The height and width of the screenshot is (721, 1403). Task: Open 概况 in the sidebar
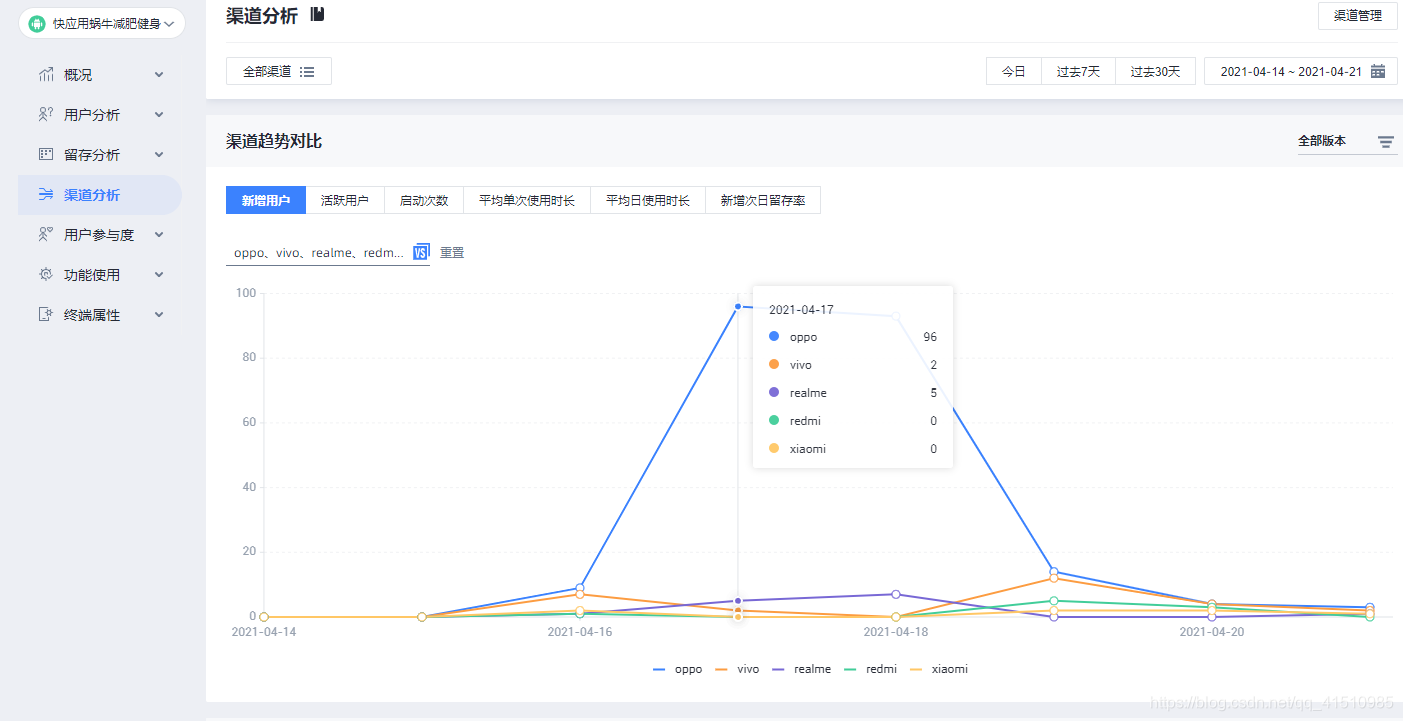[100, 75]
